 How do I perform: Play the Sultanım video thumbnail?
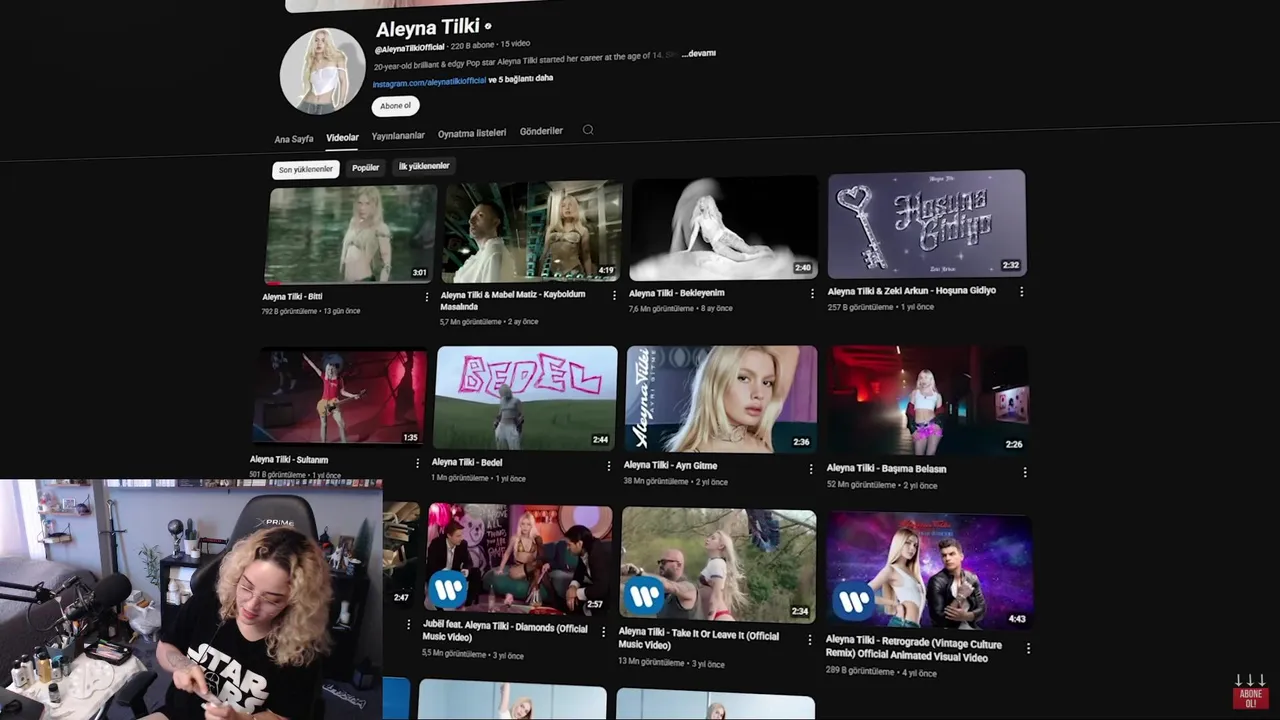click(340, 397)
